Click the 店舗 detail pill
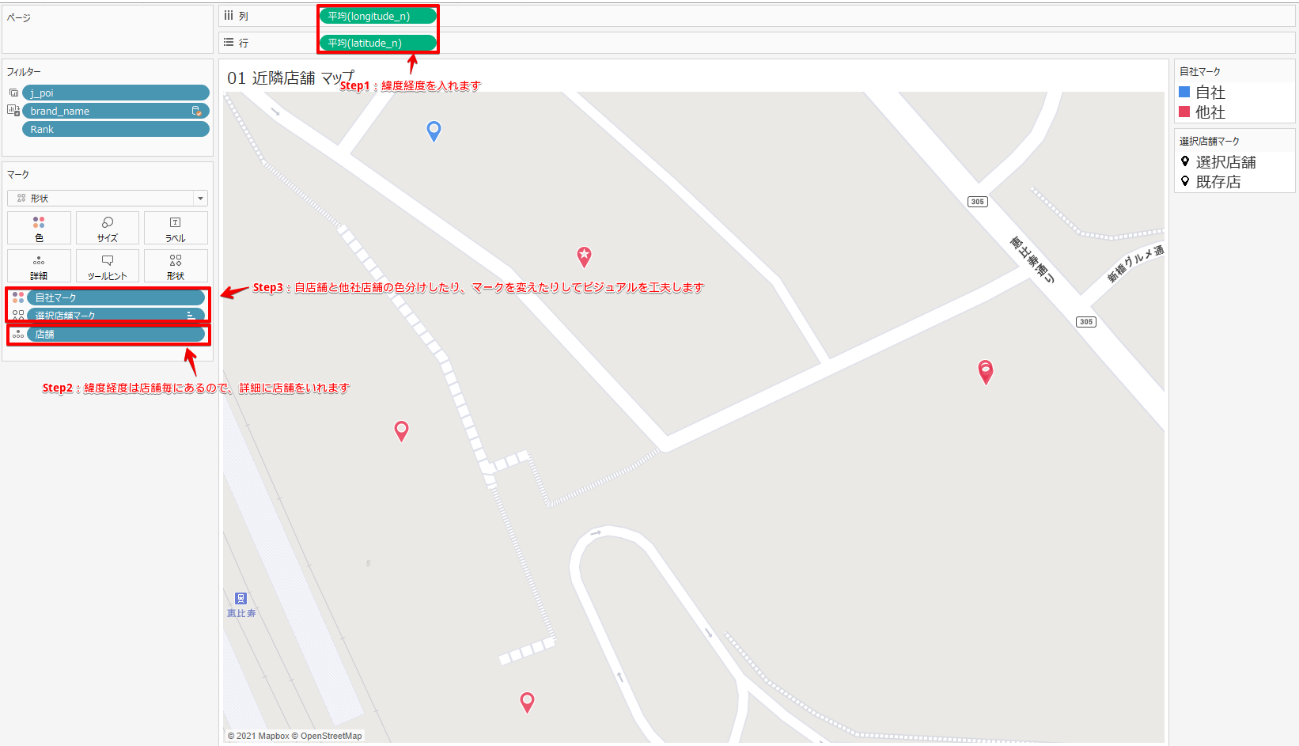 (116, 334)
